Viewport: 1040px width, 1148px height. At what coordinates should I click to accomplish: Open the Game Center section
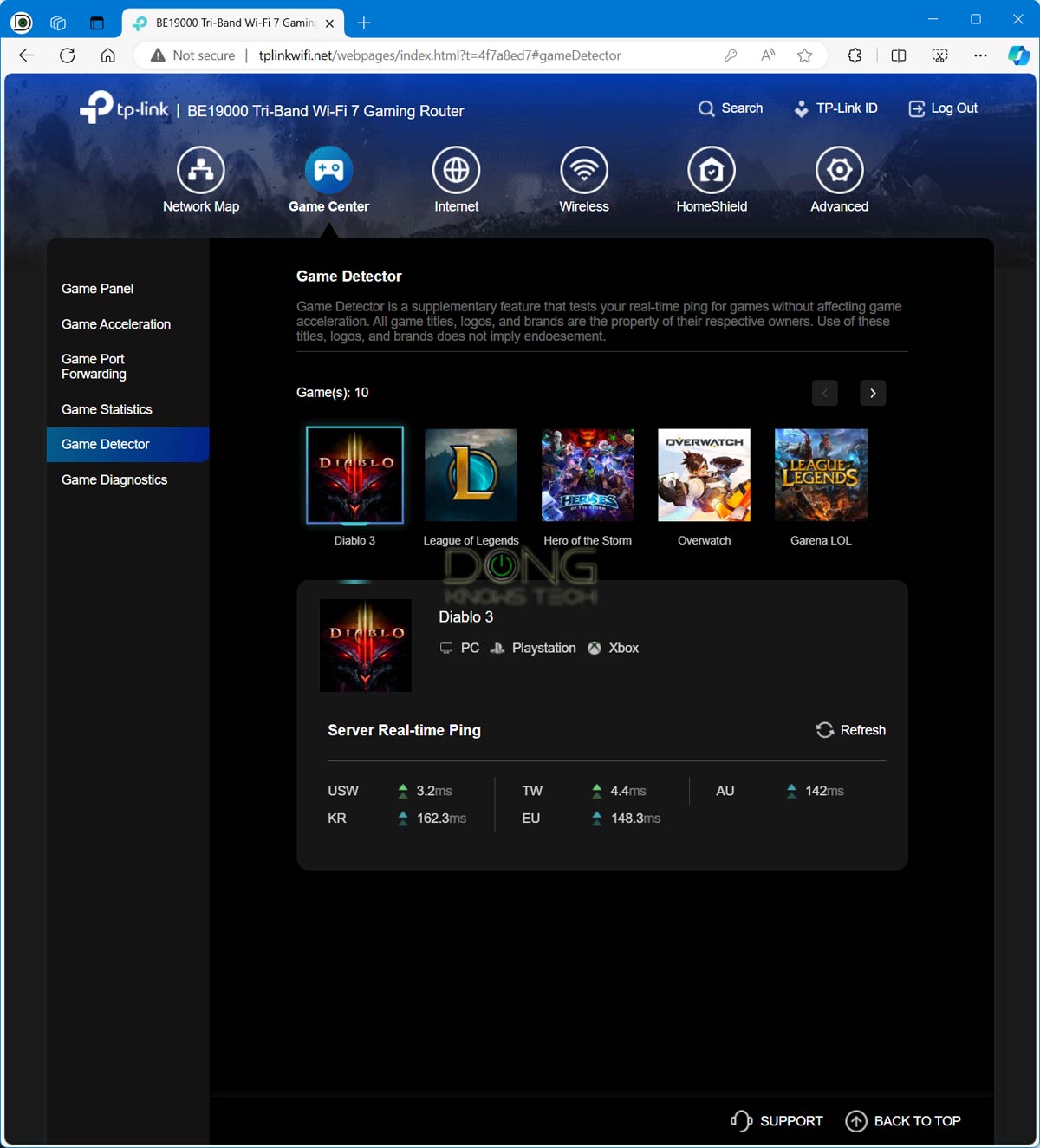tap(328, 180)
